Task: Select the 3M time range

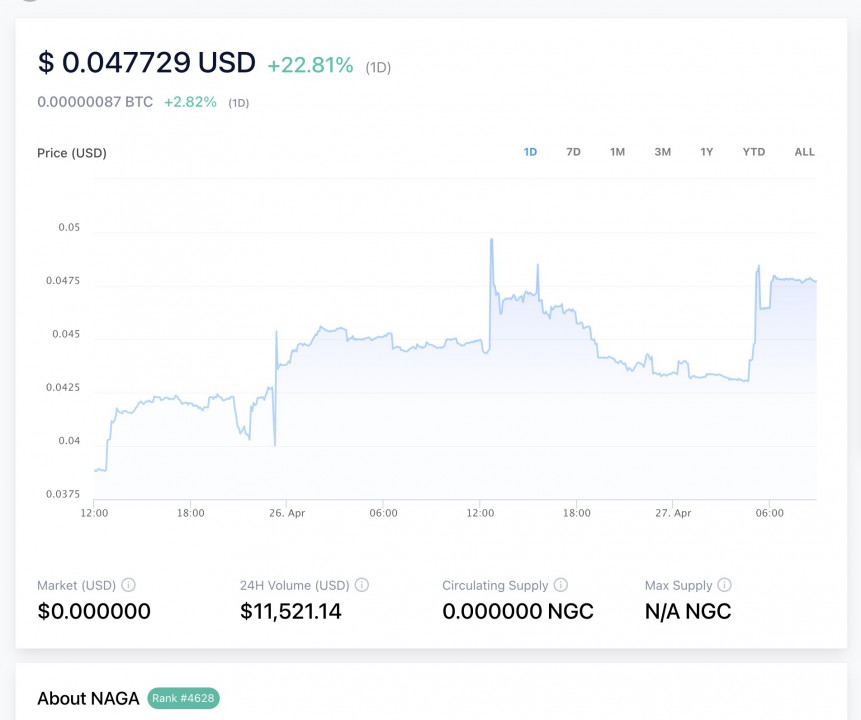Action: click(662, 152)
